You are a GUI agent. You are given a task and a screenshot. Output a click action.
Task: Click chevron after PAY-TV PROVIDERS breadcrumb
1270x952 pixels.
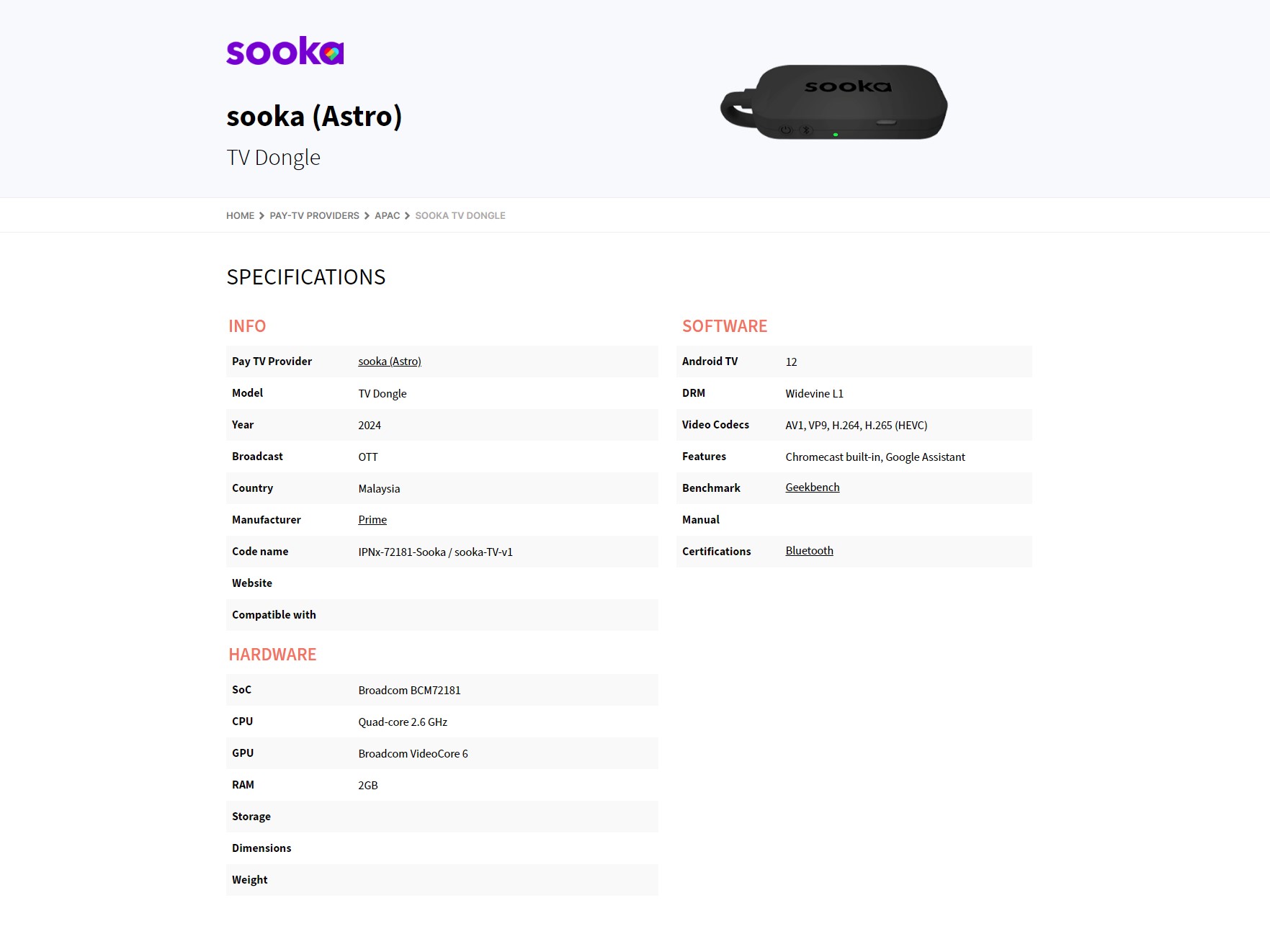pos(367,215)
